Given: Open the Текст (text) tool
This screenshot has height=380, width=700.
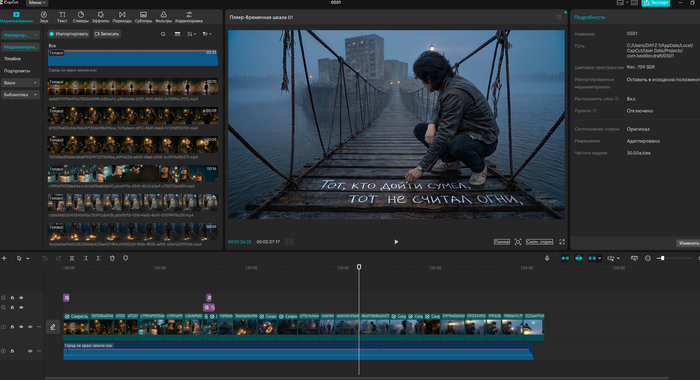Looking at the screenshot, I should (62, 17).
